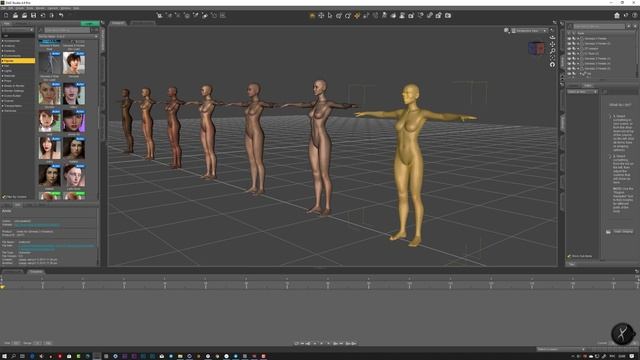Click the Scene pane vertical scrollbar
The image size is (640, 360).
pyautogui.click(x=637, y=55)
